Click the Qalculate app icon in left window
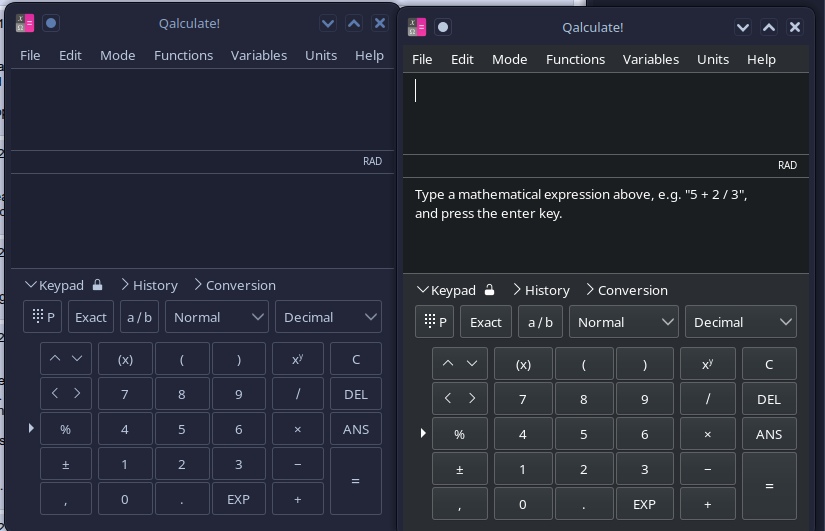The image size is (825, 531). 25,23
